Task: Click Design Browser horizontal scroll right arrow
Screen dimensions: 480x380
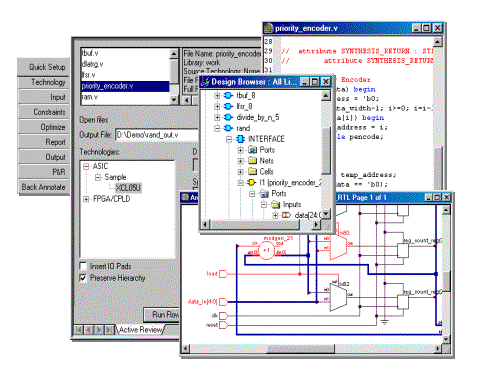Action: coord(316,225)
